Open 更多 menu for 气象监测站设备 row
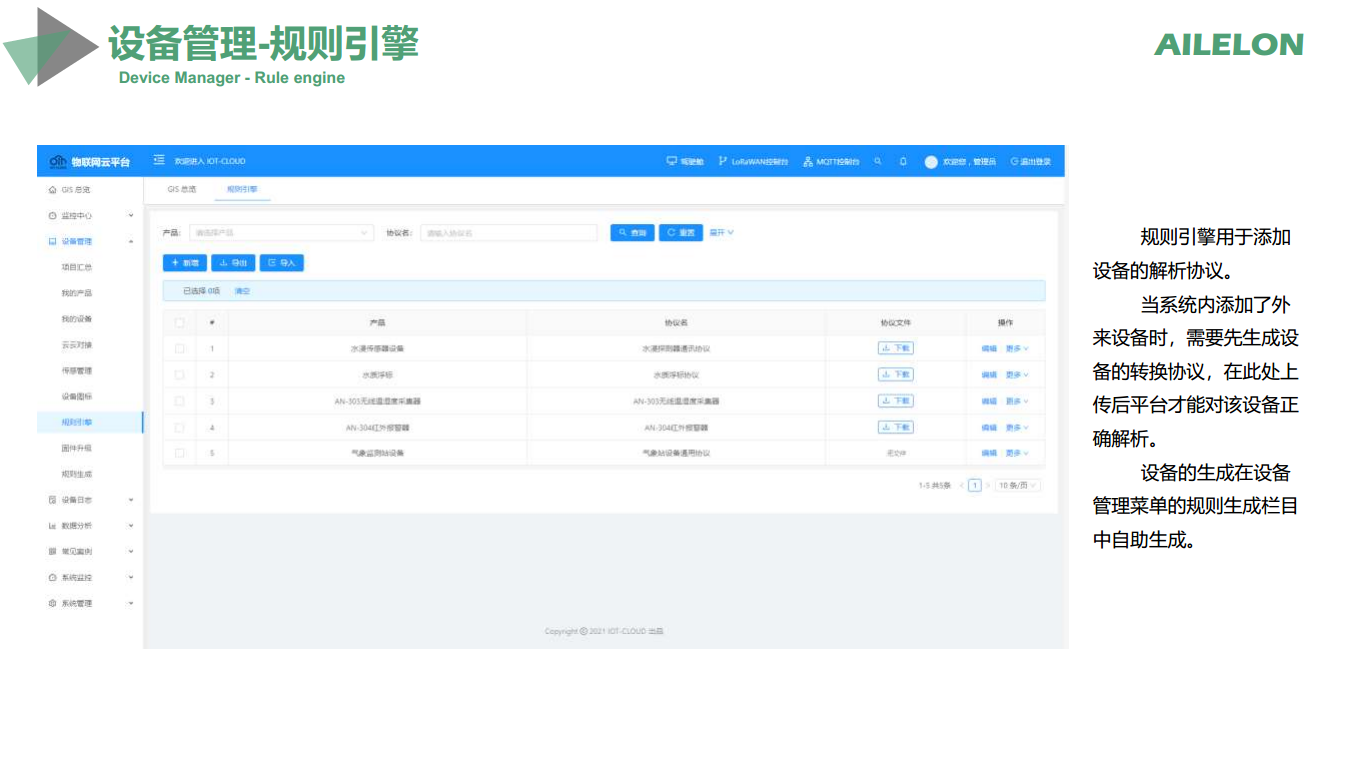 pos(1017,453)
